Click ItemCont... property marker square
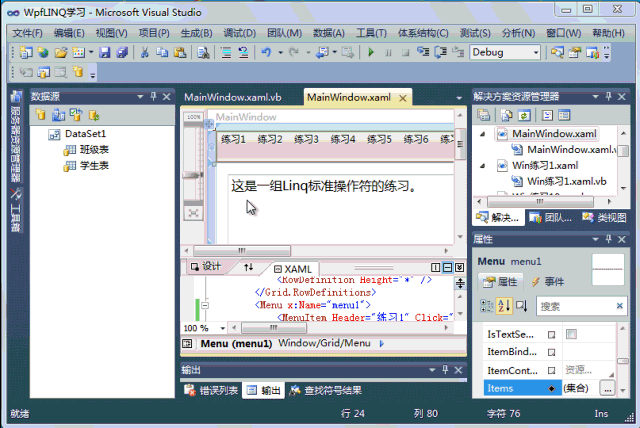 pyautogui.click(x=551, y=370)
